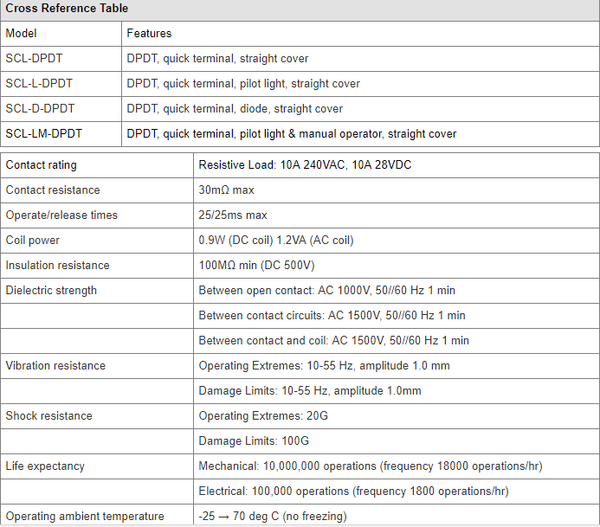600x527 pixels.
Task: Select the Insulation resistance label
Action: click(x=58, y=265)
